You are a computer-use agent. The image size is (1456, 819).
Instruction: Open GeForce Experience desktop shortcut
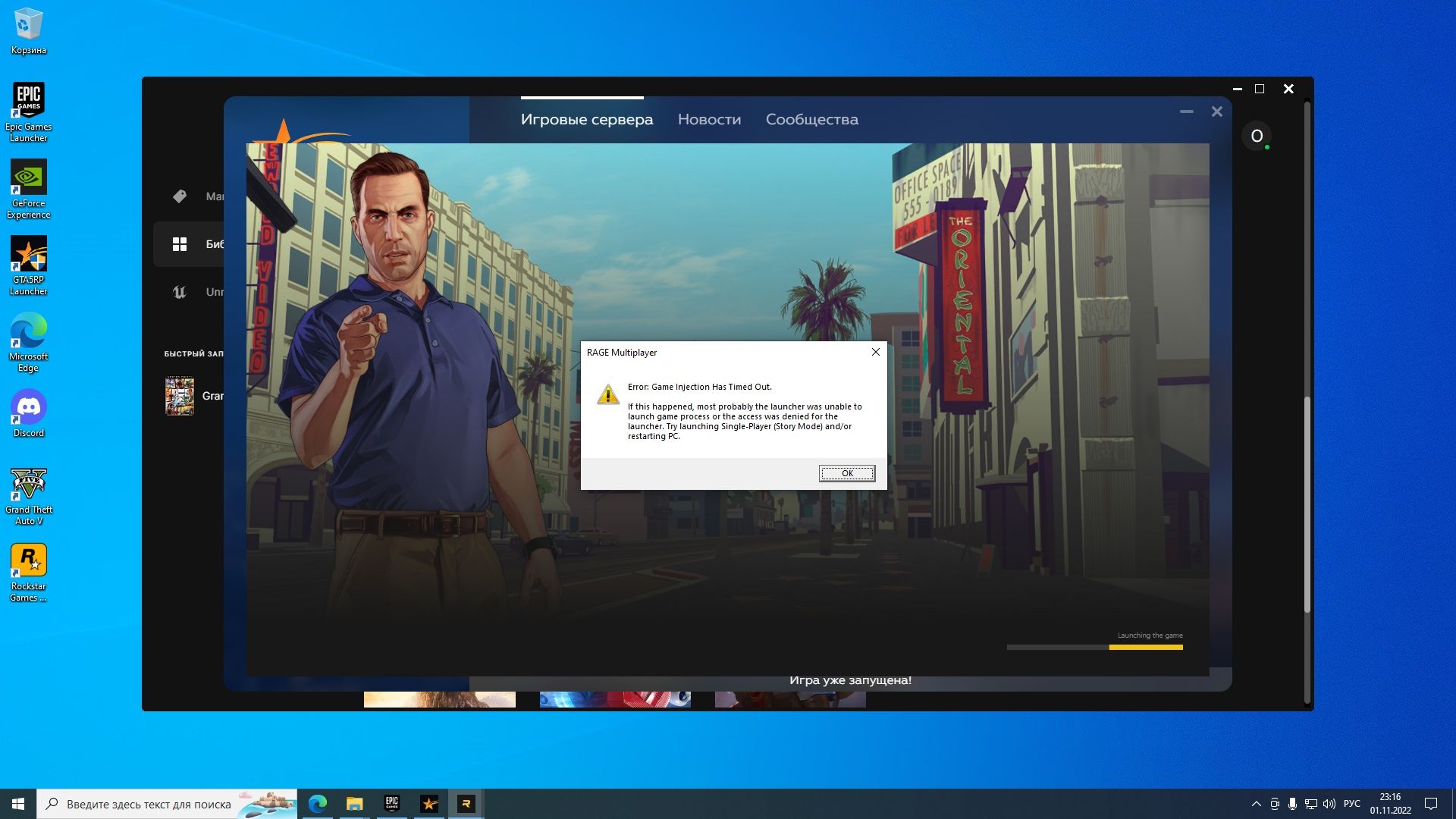click(x=28, y=190)
